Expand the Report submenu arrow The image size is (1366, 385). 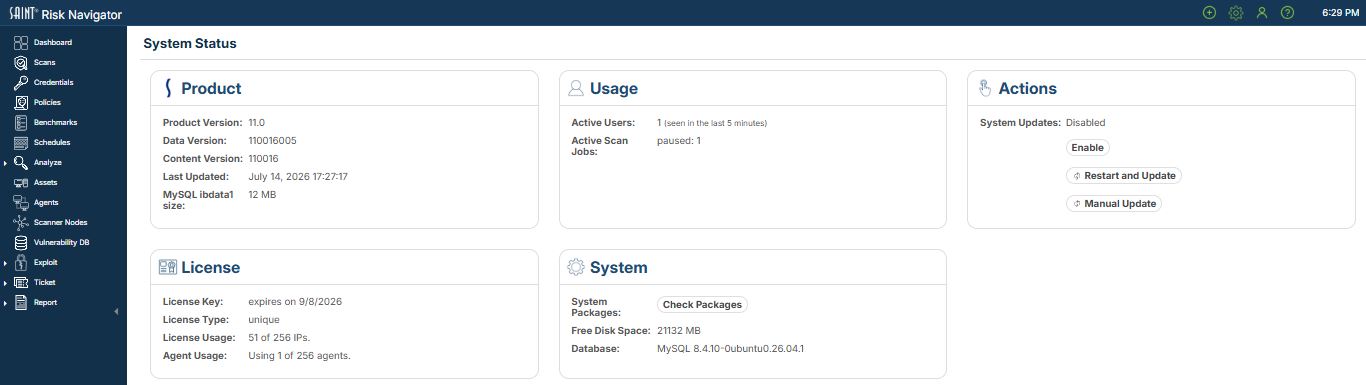pyautogui.click(x=6, y=303)
